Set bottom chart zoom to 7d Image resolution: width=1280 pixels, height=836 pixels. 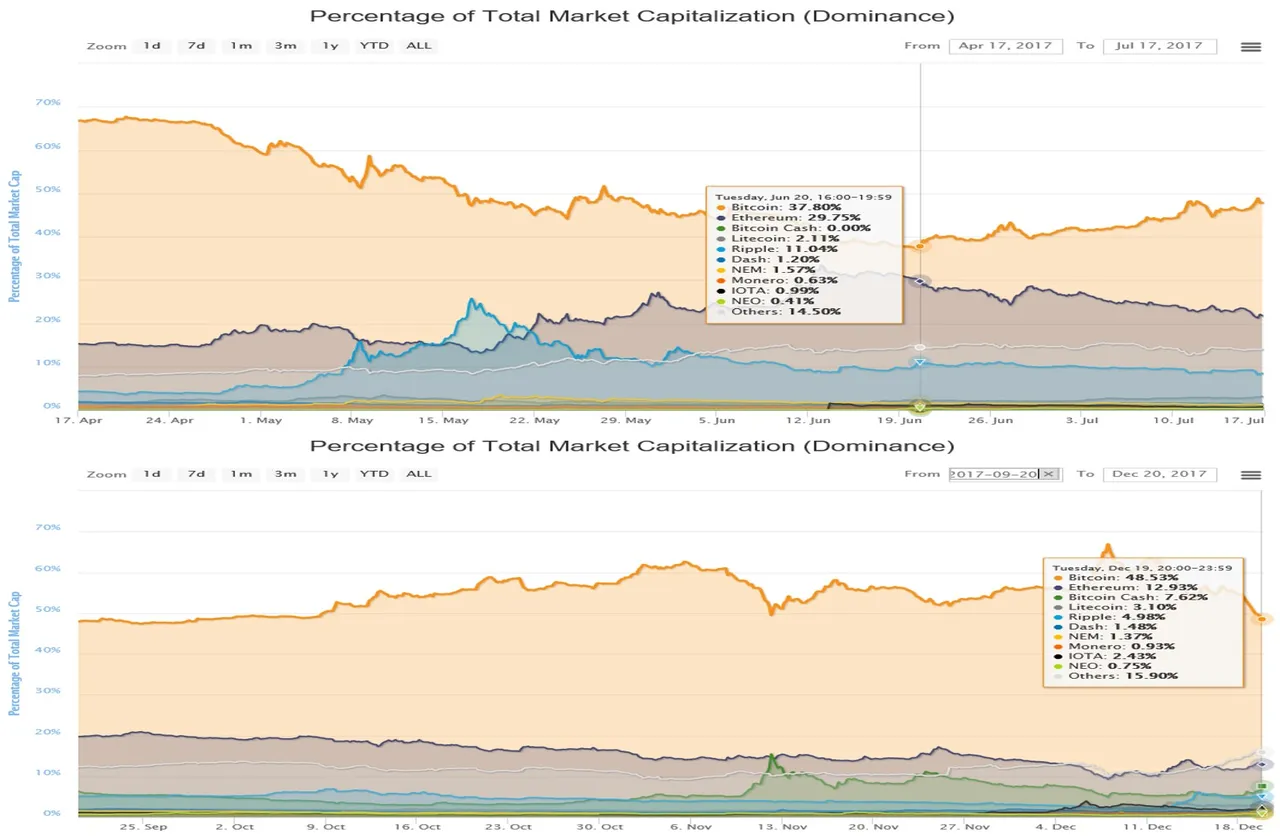pyautogui.click(x=195, y=474)
